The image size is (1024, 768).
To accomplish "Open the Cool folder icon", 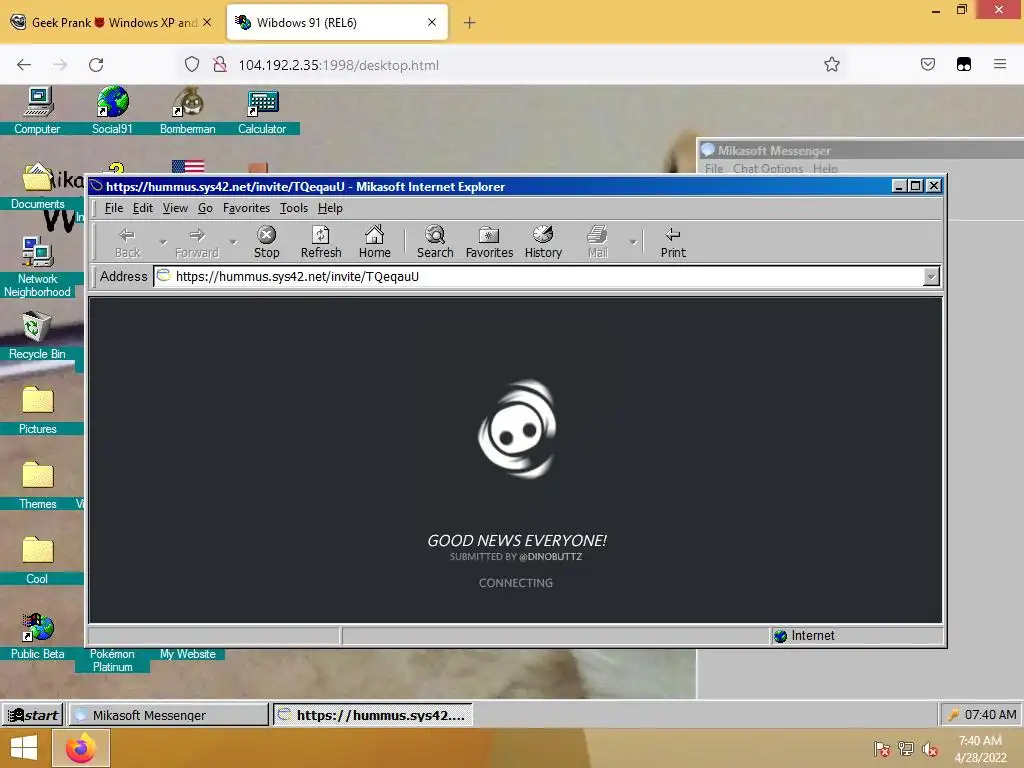I will pyautogui.click(x=37, y=560).
